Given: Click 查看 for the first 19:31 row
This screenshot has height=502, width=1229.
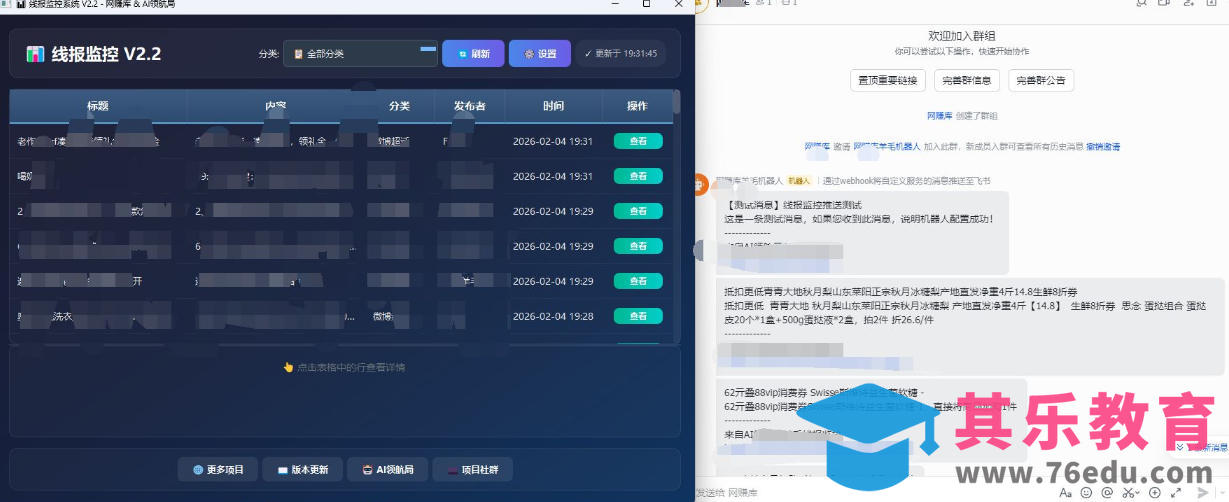Looking at the screenshot, I should (638, 141).
